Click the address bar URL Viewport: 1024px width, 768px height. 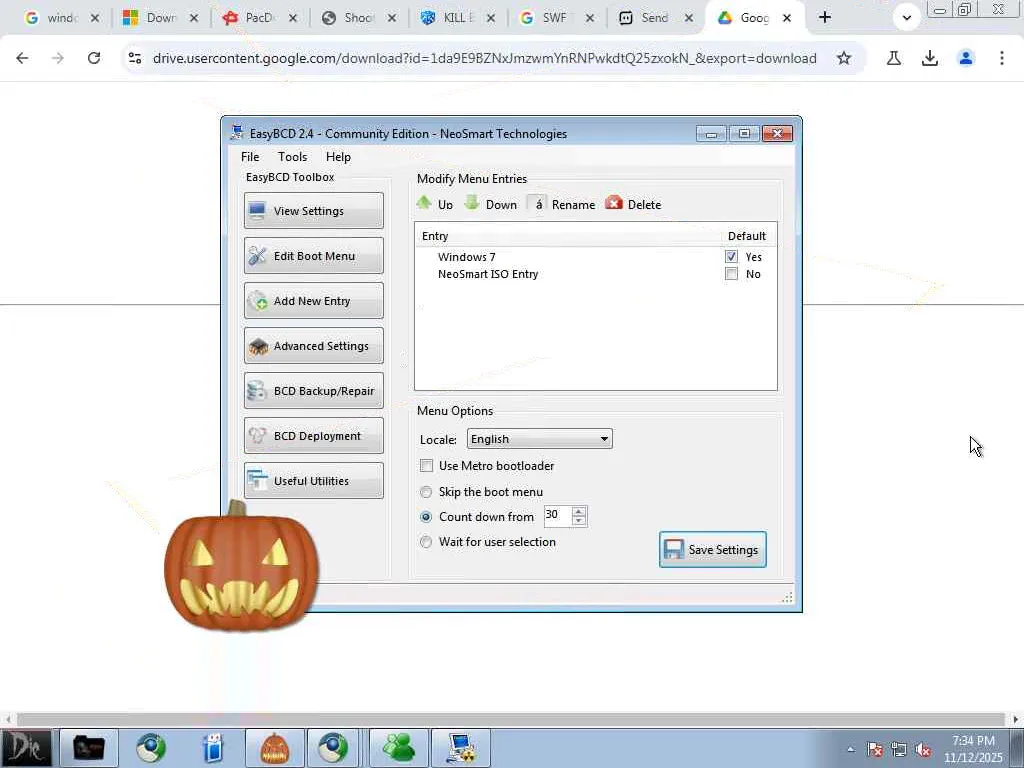[484, 58]
